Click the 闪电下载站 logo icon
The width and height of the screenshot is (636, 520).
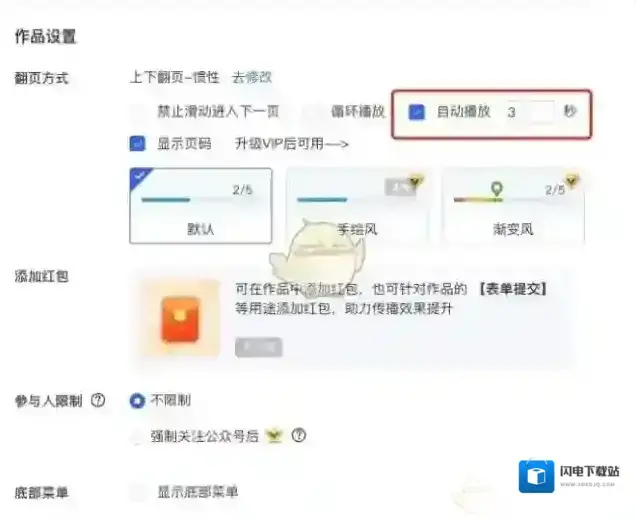click(536, 476)
